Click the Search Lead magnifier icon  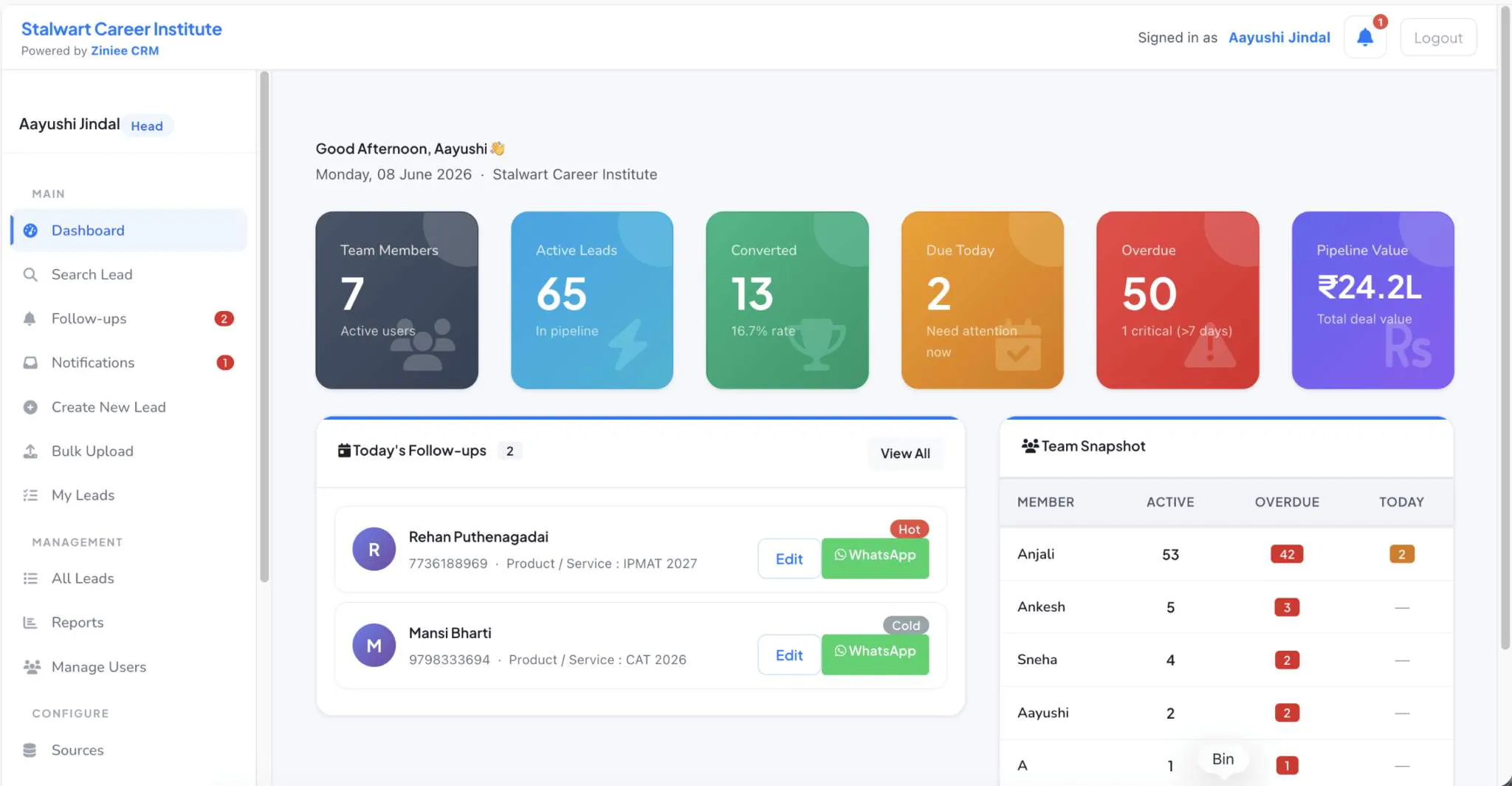pos(30,275)
